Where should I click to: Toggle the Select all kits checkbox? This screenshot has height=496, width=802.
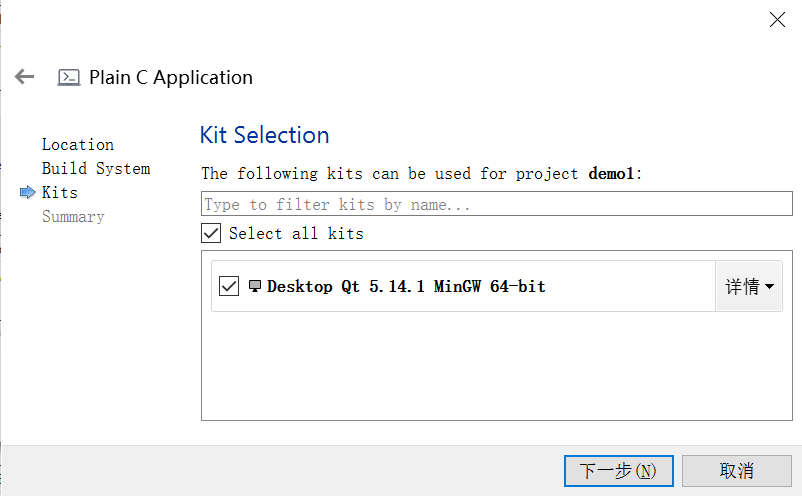click(211, 233)
